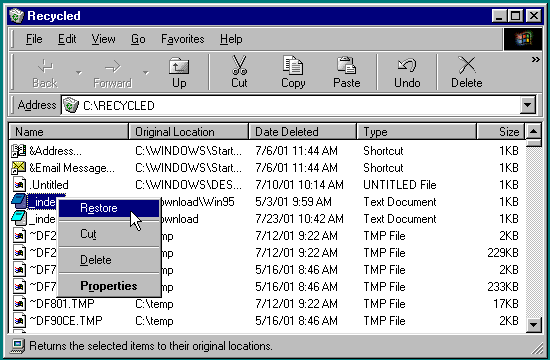The image size is (550, 360).
Task: Select the &Email Message... envelope icon
Action: [x=19, y=168]
